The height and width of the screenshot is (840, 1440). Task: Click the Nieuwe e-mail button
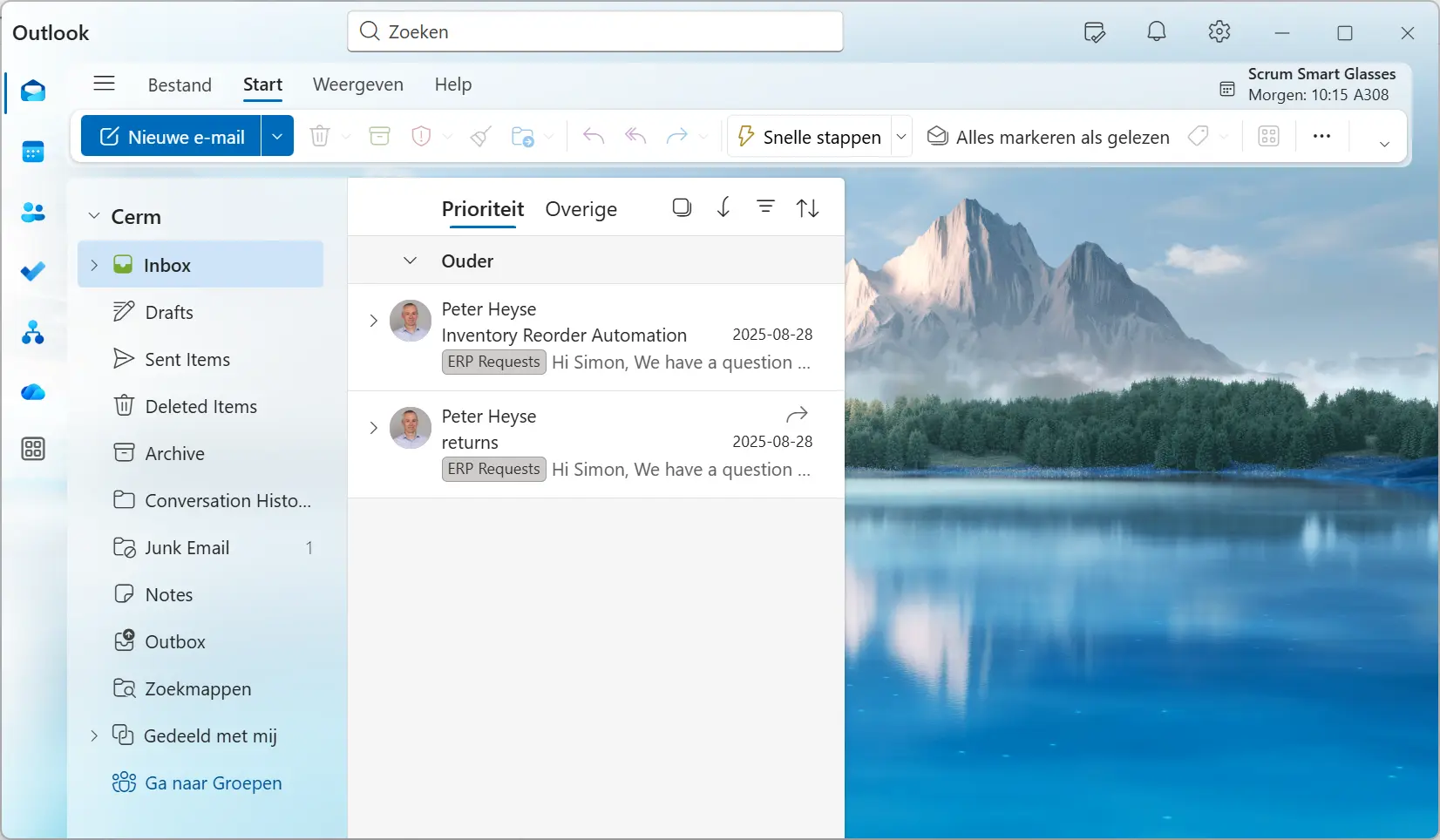(x=172, y=136)
